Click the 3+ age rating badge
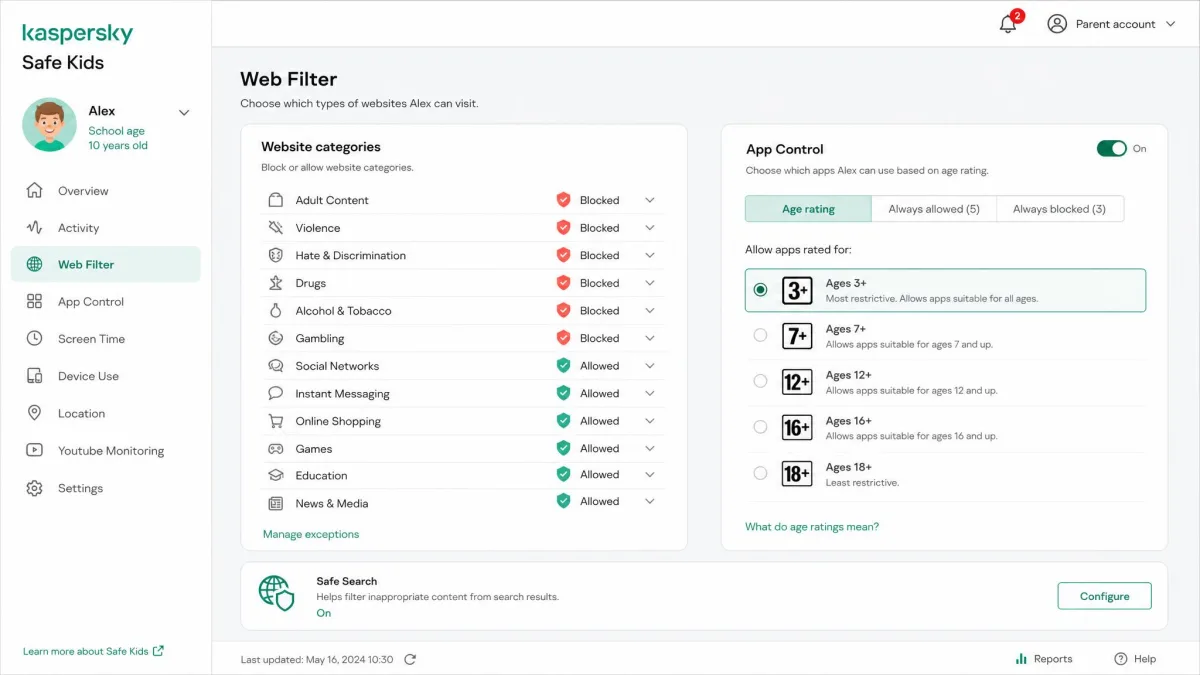Screen dimensions: 1200x675 tap(797, 290)
